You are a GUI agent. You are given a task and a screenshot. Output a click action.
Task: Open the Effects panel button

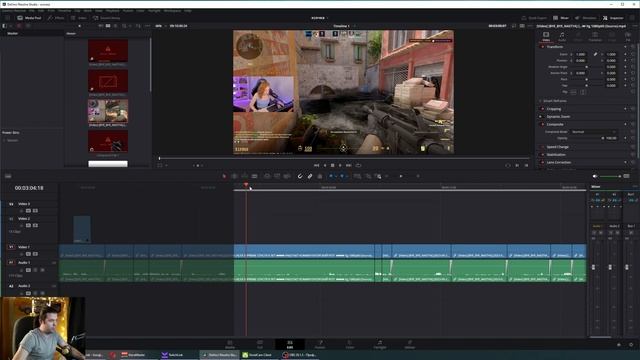[56, 18]
